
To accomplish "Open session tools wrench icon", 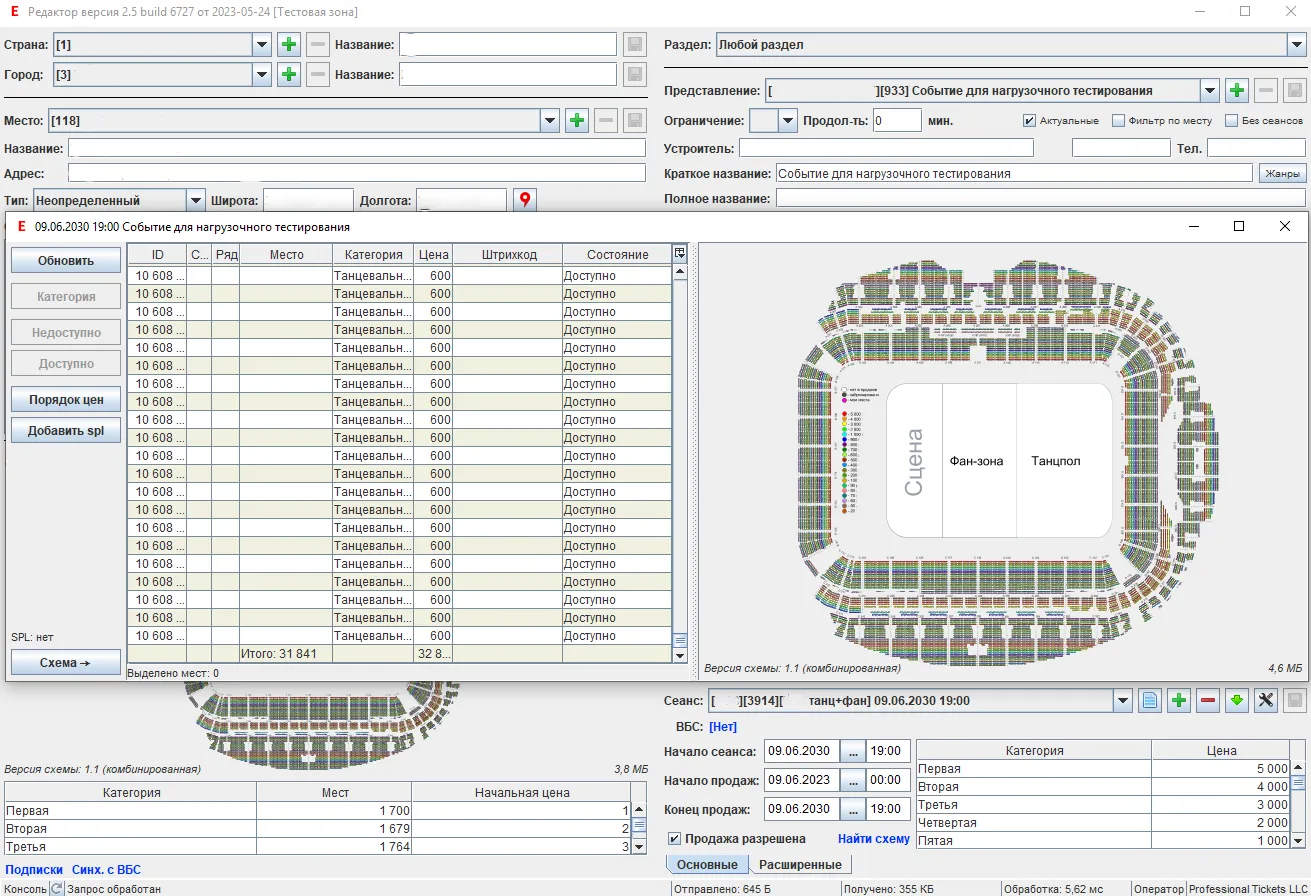I will [x=1266, y=701].
